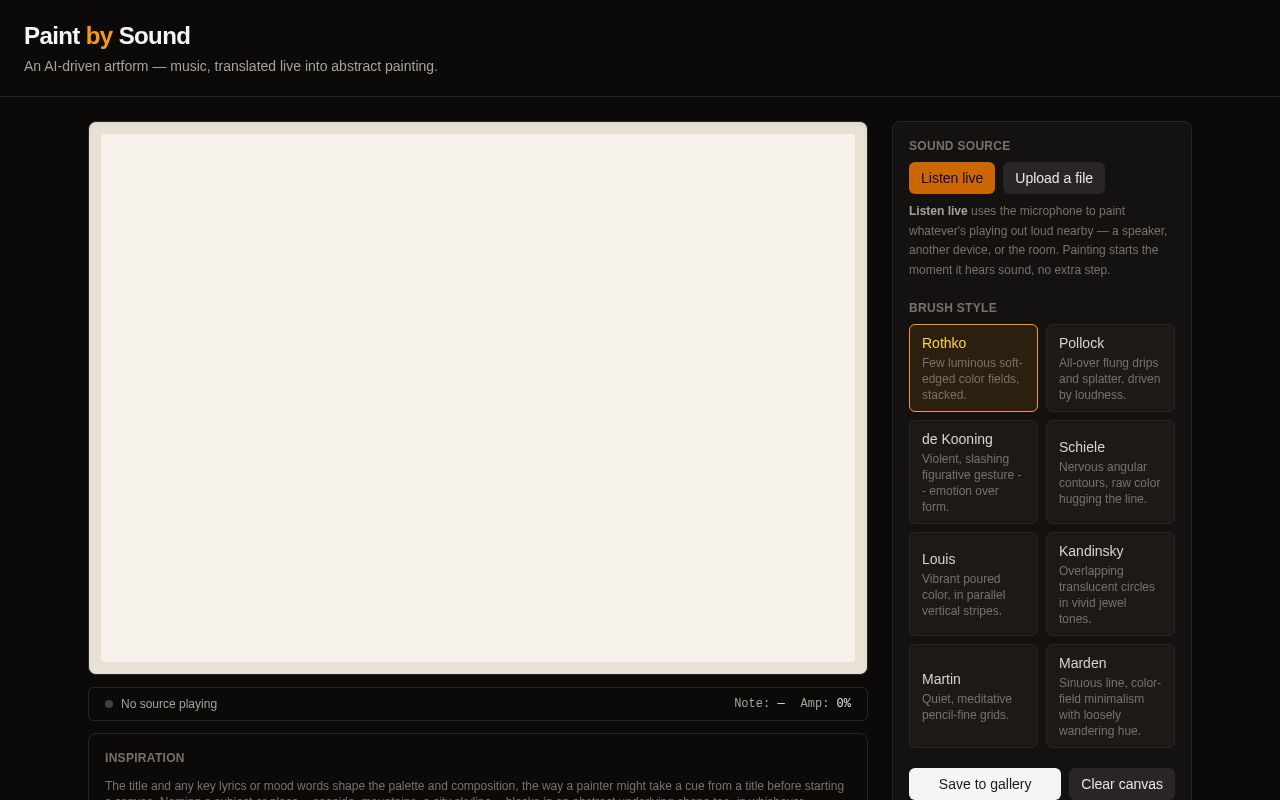Viewport: 1280px width, 800px height.
Task: Select the Listen live sound source
Action: click(952, 178)
